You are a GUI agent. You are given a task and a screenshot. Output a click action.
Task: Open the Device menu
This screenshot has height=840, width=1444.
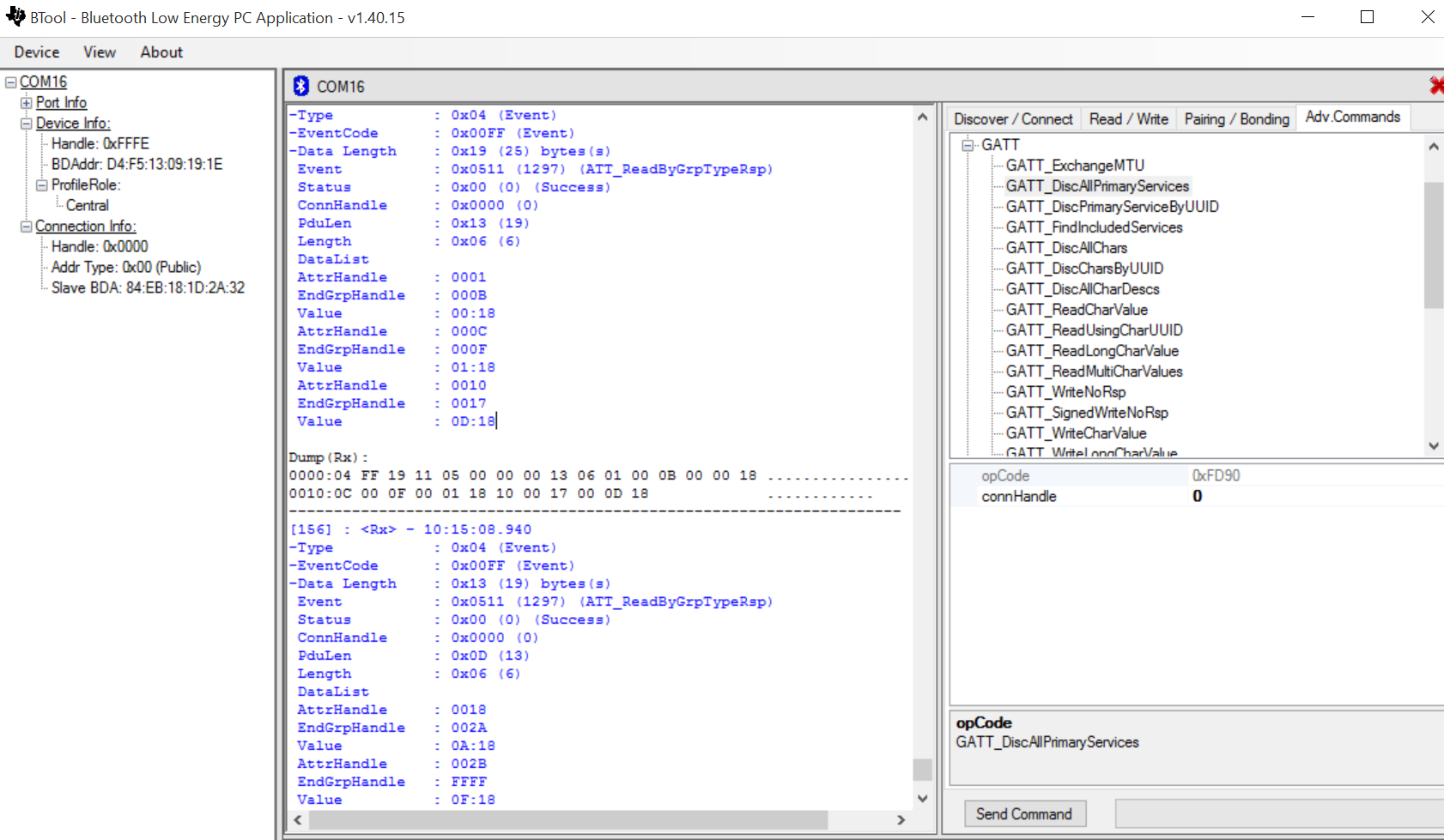click(37, 52)
